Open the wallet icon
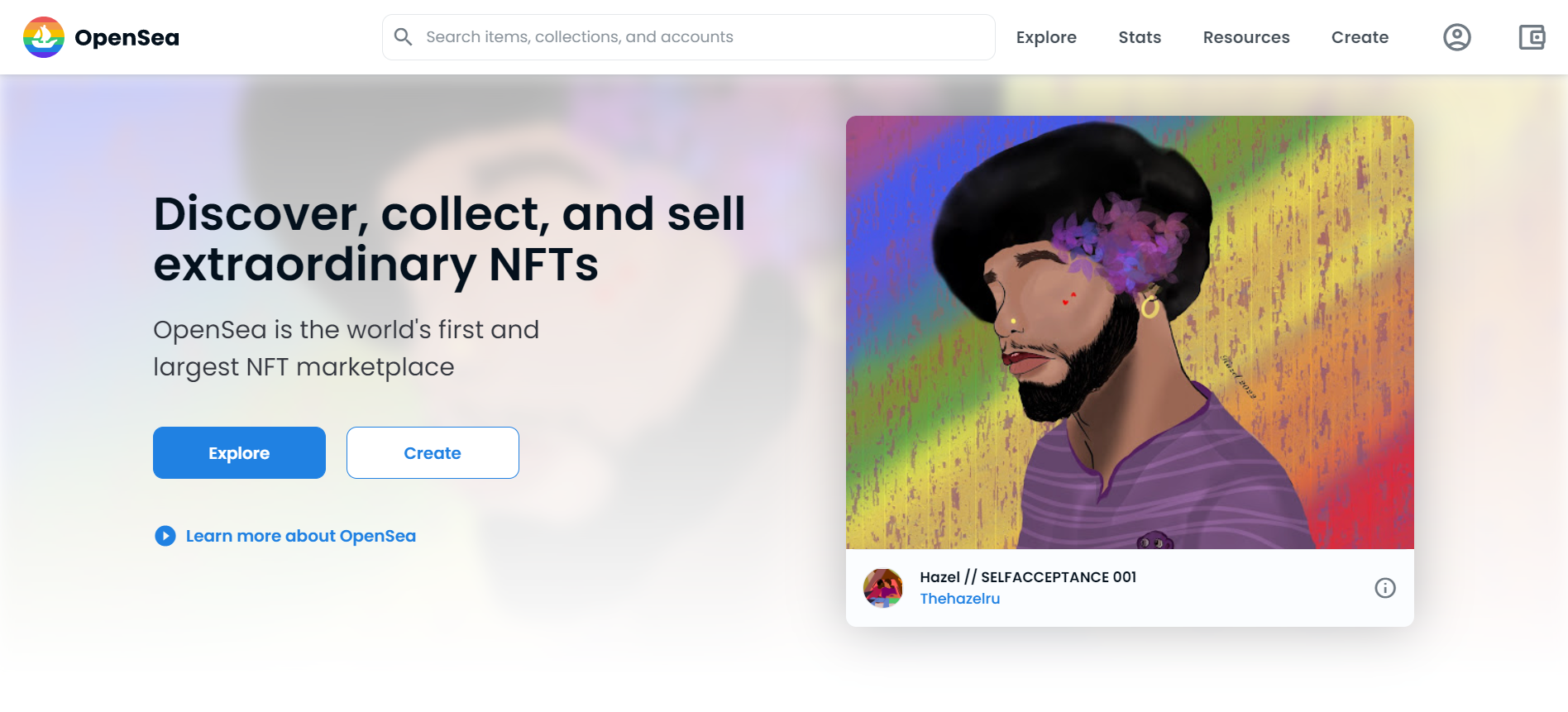Screen dimensions: 1568x712 pyautogui.click(x=1532, y=37)
